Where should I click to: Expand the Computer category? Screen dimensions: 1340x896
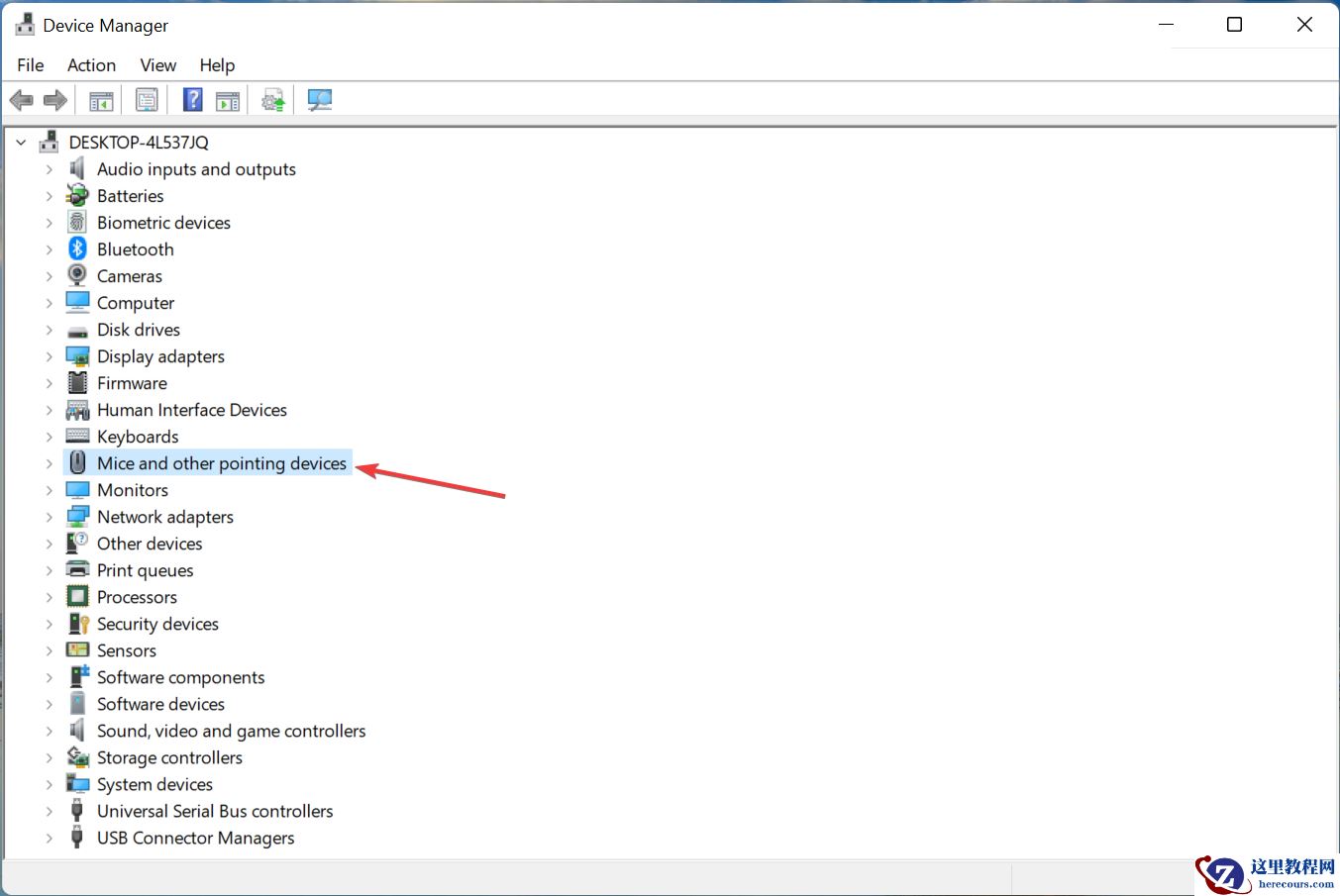click(49, 303)
